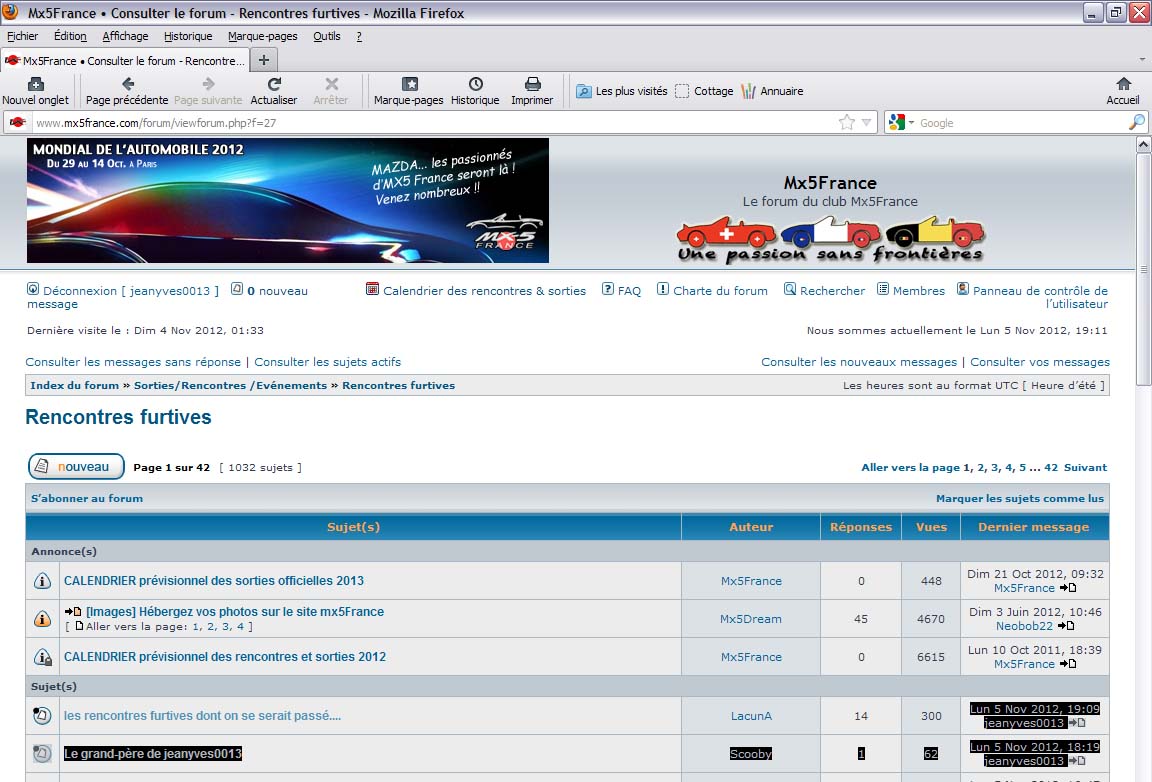Click locked icon of CALENDRIER 2012 row
The height and width of the screenshot is (782, 1152).
tap(43, 656)
